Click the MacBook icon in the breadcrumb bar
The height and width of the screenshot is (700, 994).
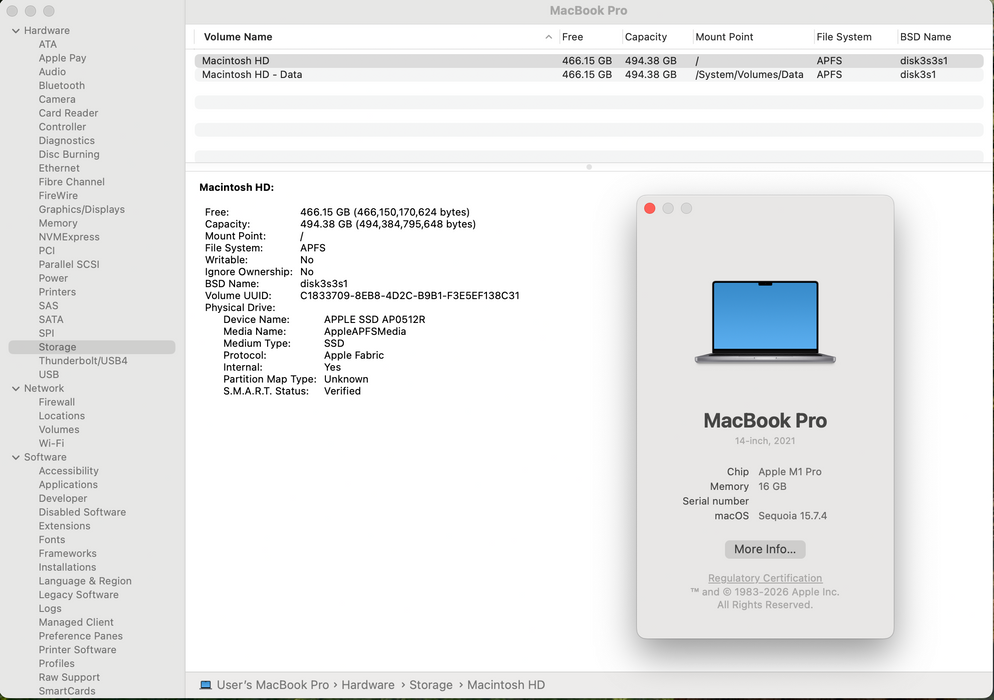point(205,685)
